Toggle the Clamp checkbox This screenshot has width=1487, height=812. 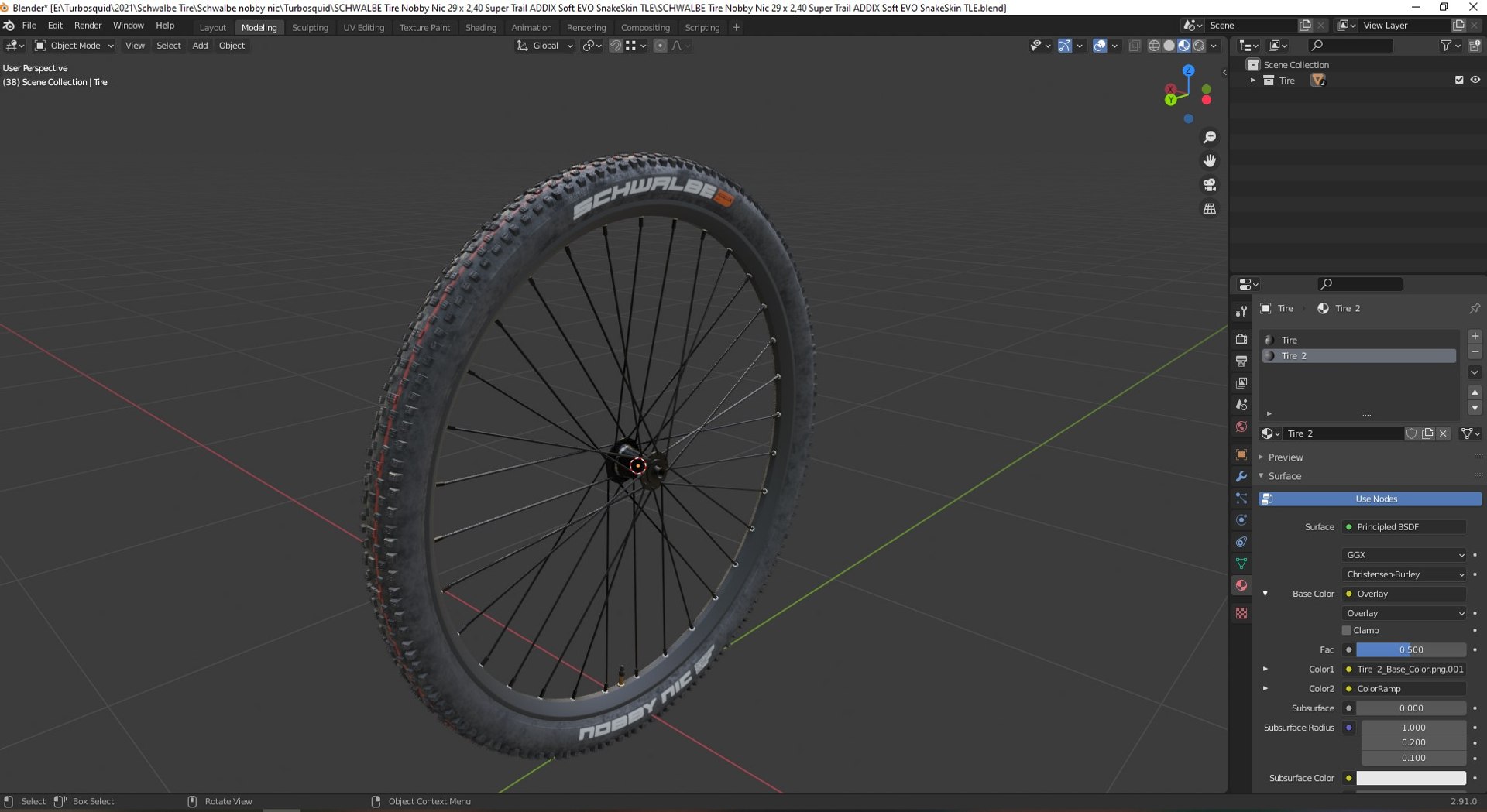(1347, 630)
